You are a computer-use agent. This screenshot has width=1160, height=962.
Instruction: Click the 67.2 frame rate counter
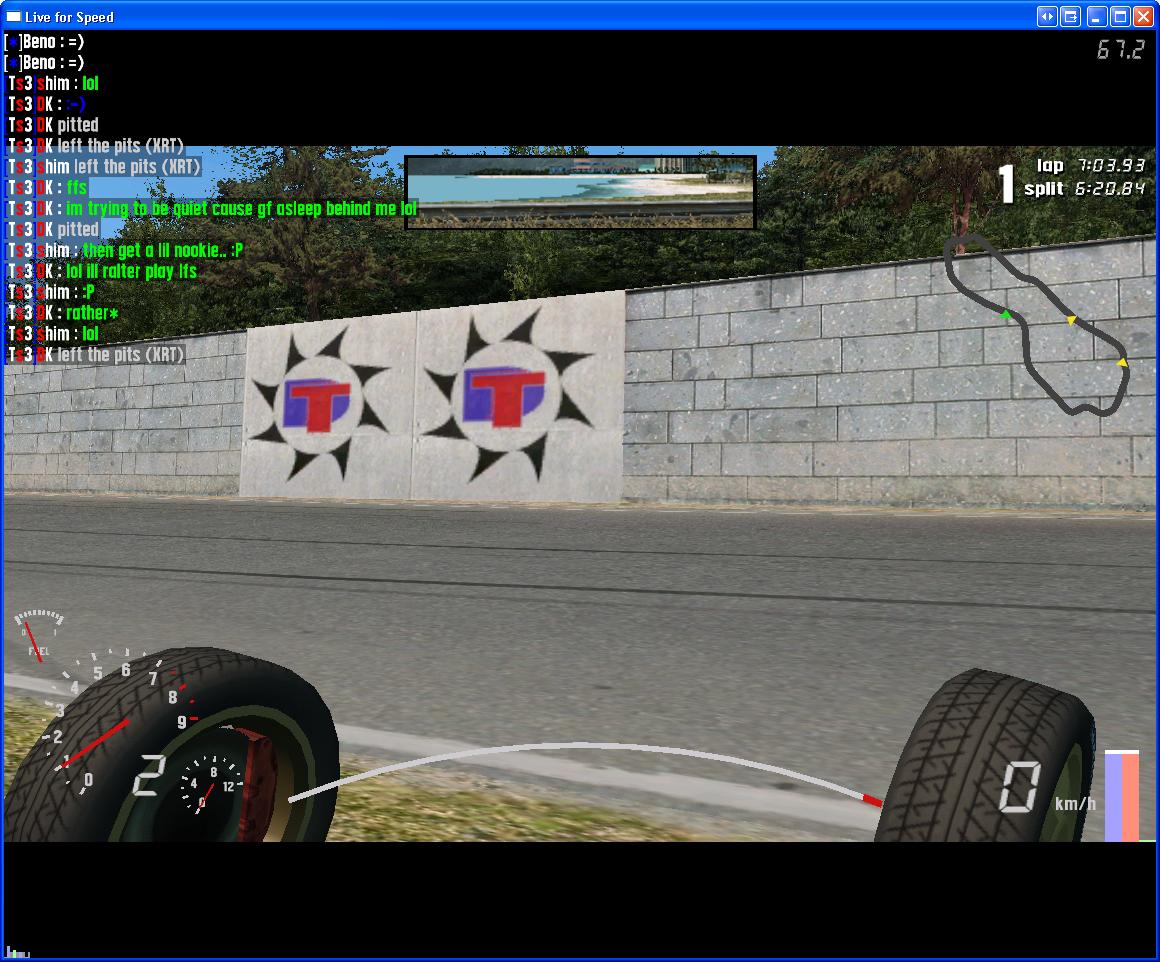click(x=1121, y=50)
